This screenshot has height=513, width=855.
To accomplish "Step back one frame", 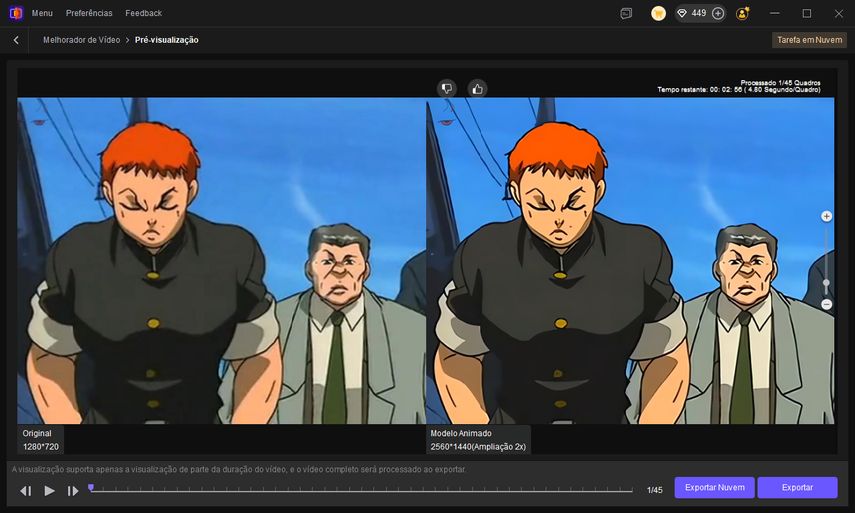I will tap(26, 491).
